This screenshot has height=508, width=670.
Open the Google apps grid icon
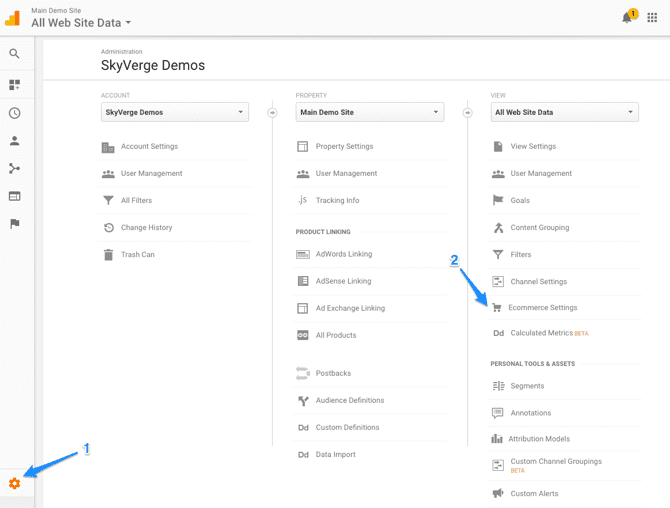652,17
